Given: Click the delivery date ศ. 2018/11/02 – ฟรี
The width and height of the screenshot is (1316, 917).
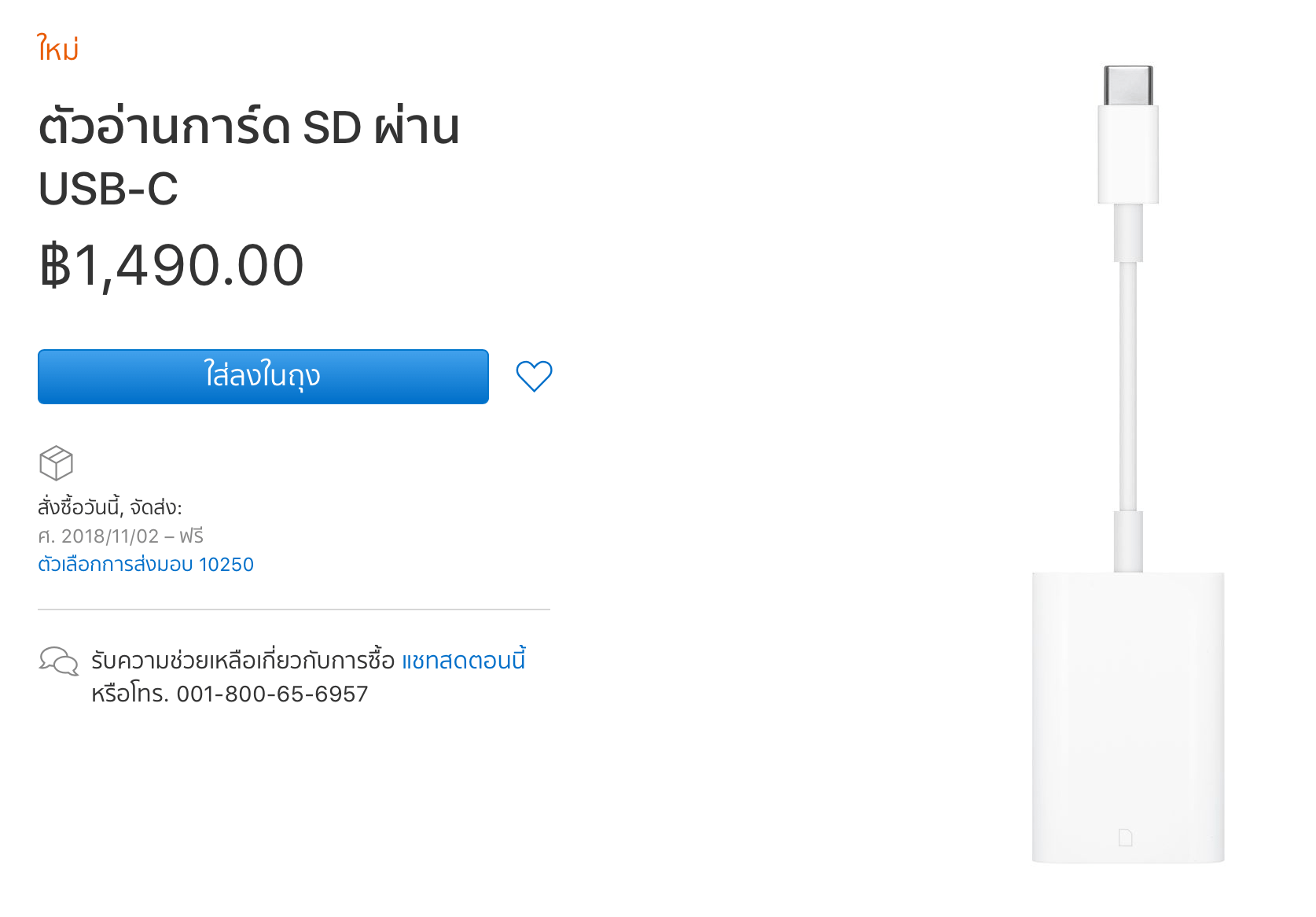Looking at the screenshot, I should tap(120, 536).
